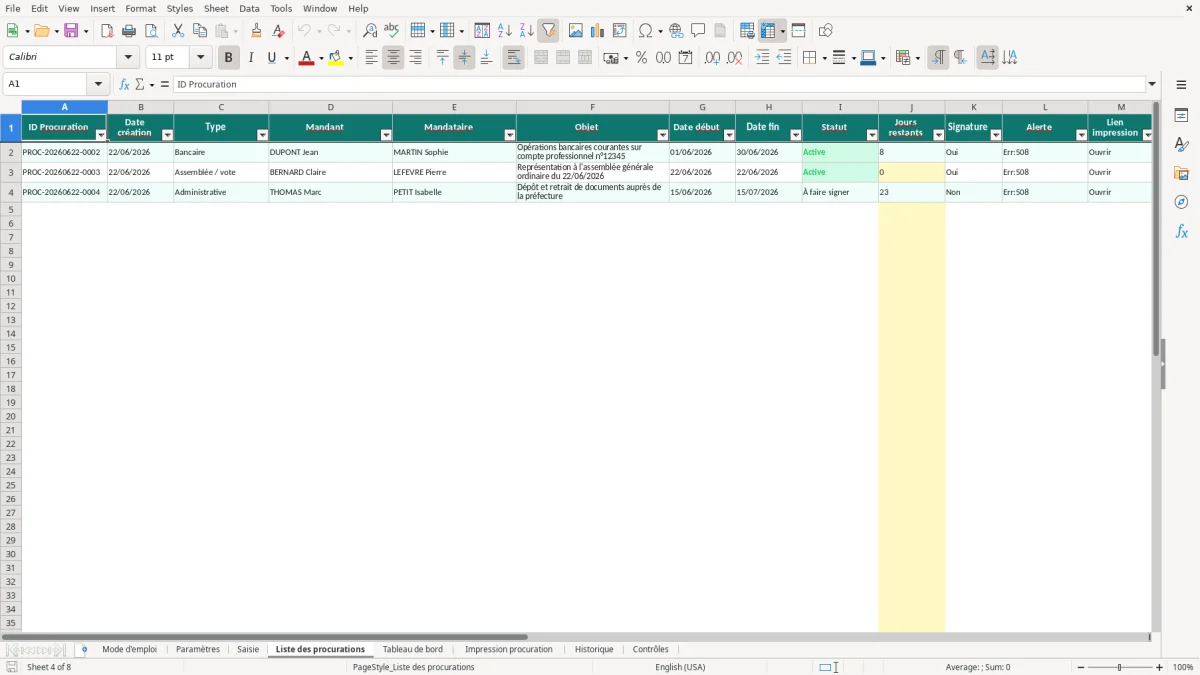Viewport: 1200px width, 675px height.
Task: Open Find & Replace icon
Action: click(370, 31)
